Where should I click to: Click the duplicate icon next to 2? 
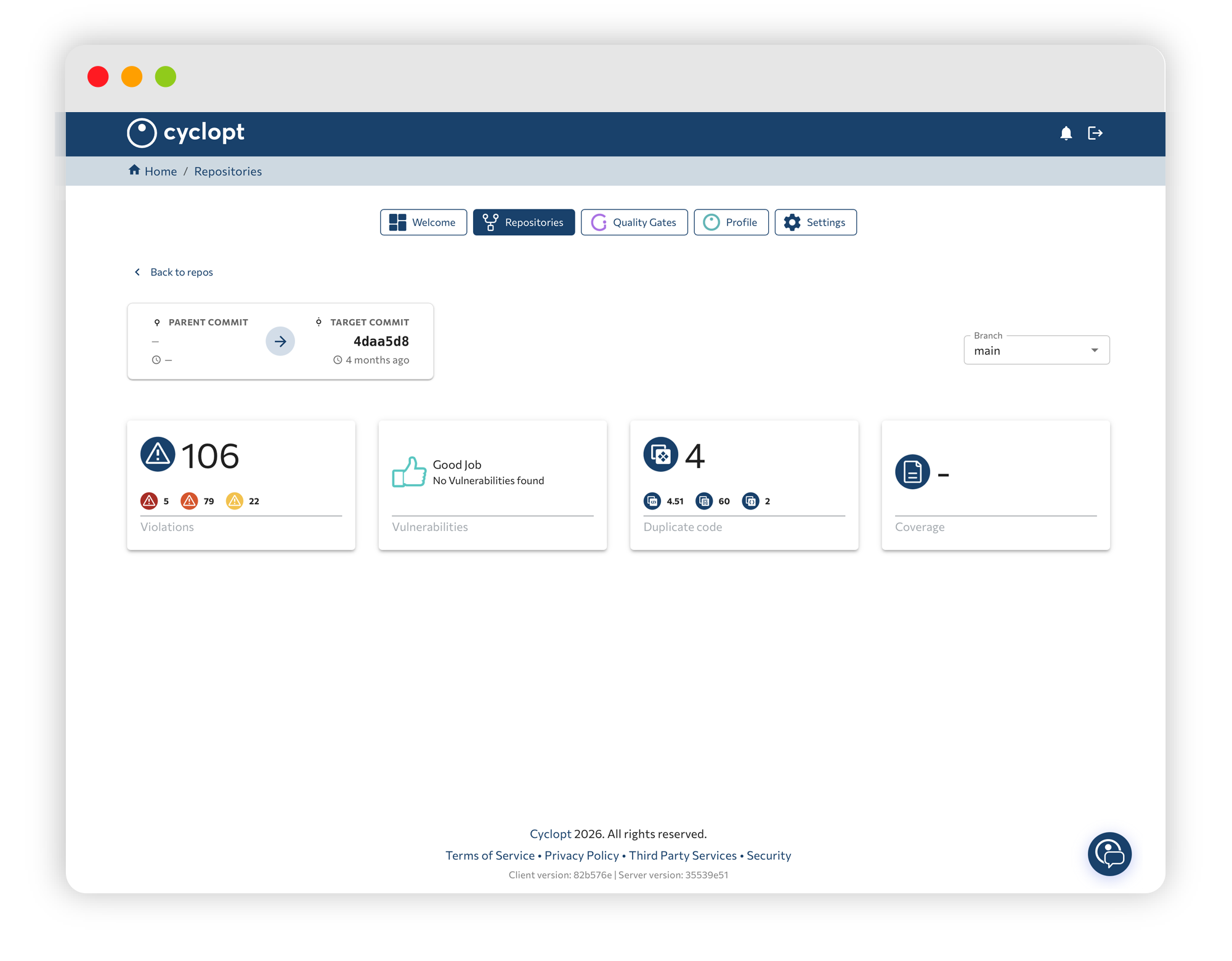pos(750,501)
